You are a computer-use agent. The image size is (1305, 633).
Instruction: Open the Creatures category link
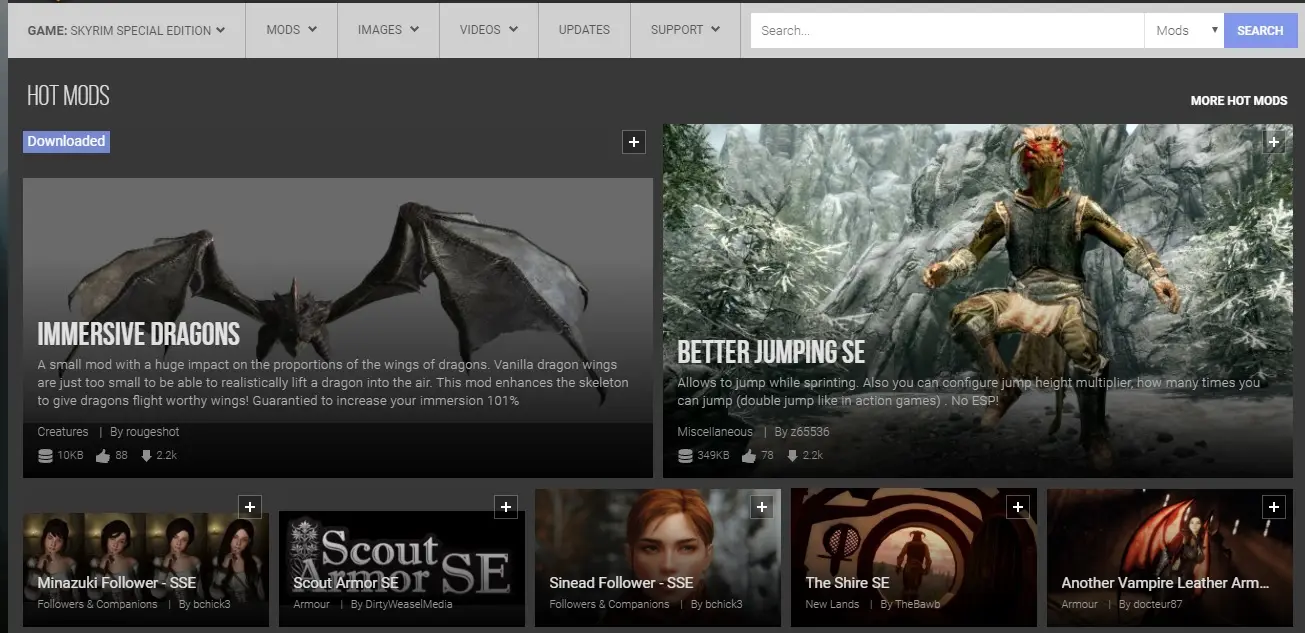pyautogui.click(x=63, y=432)
